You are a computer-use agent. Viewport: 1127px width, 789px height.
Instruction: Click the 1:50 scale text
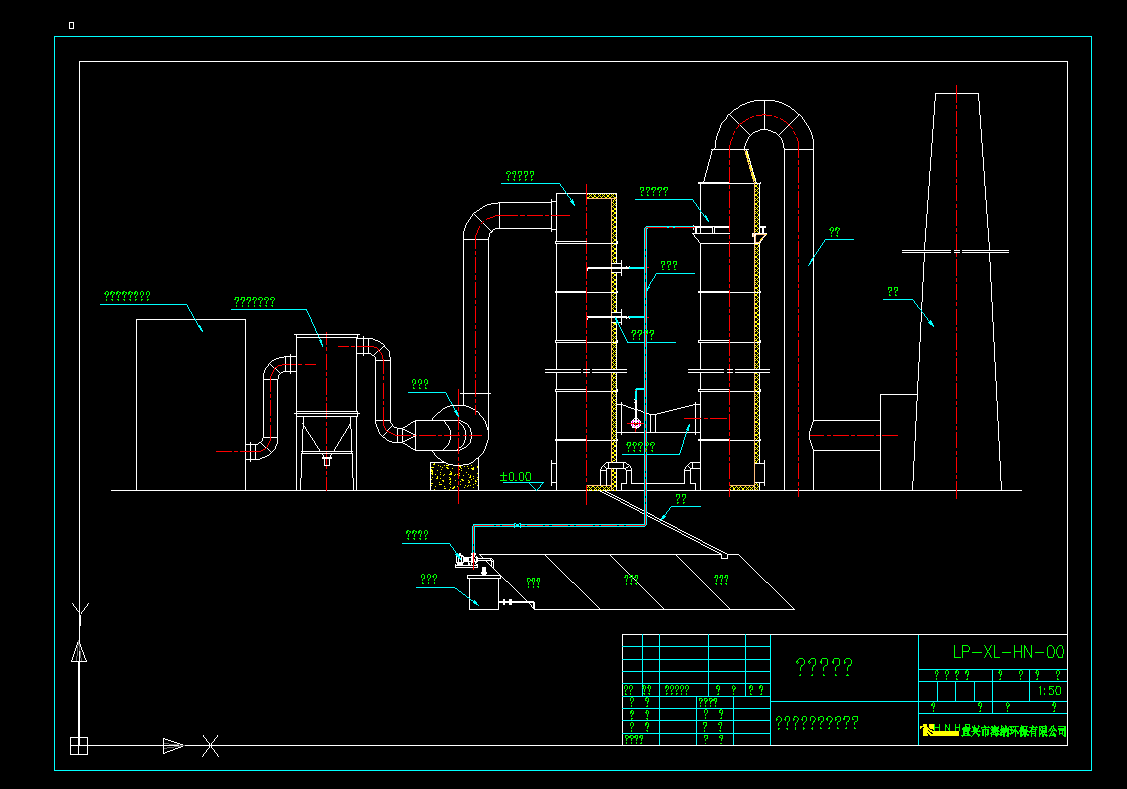pos(1050,690)
